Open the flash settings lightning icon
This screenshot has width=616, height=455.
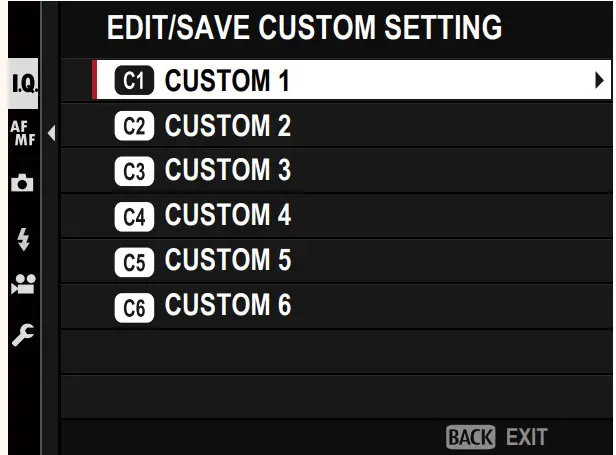click(x=23, y=238)
